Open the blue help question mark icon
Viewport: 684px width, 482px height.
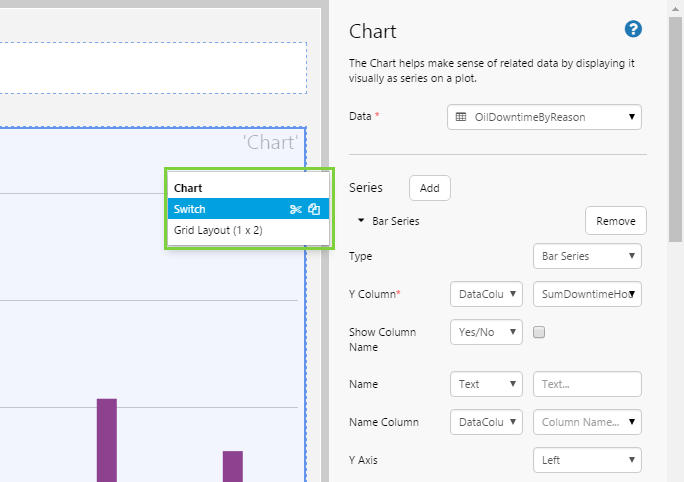point(632,29)
